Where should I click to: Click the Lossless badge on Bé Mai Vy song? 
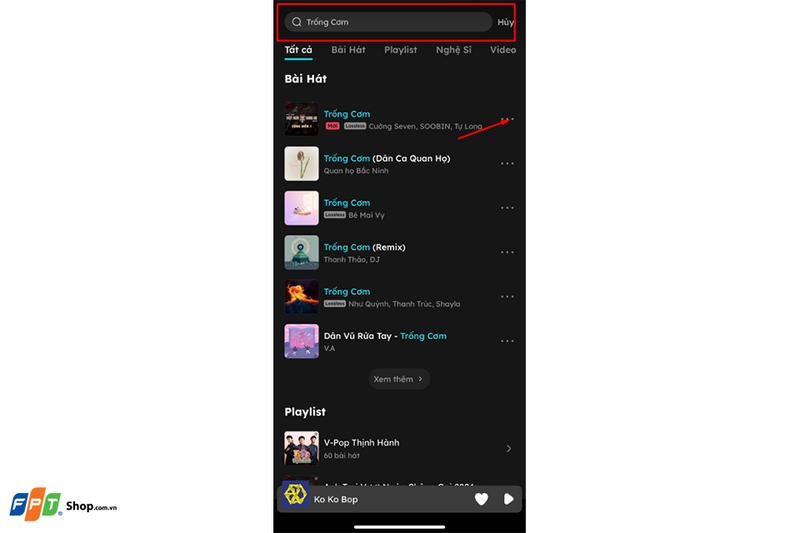click(x=335, y=215)
